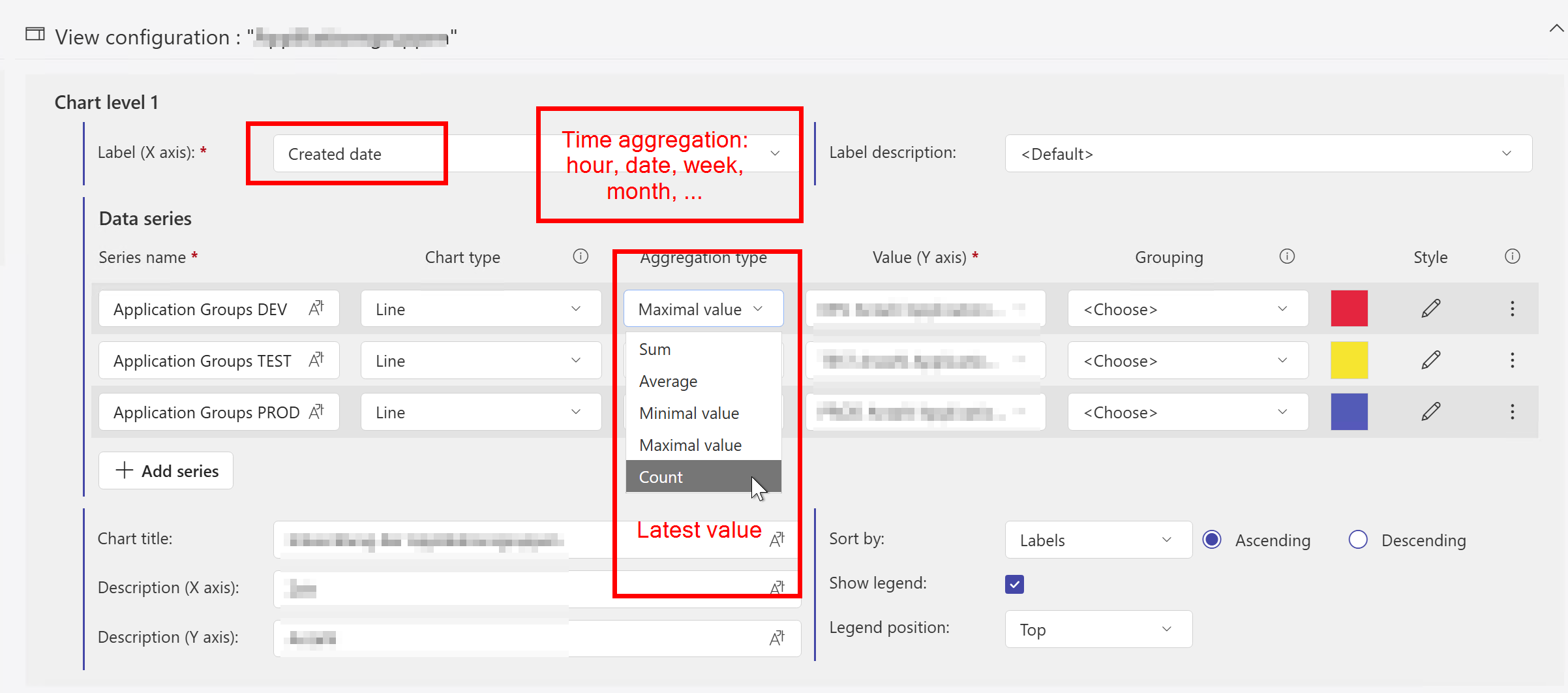Image resolution: width=1568 pixels, height=693 pixels.
Task: Click pencil style icon for Application Groups DEV
Action: (x=1430, y=309)
